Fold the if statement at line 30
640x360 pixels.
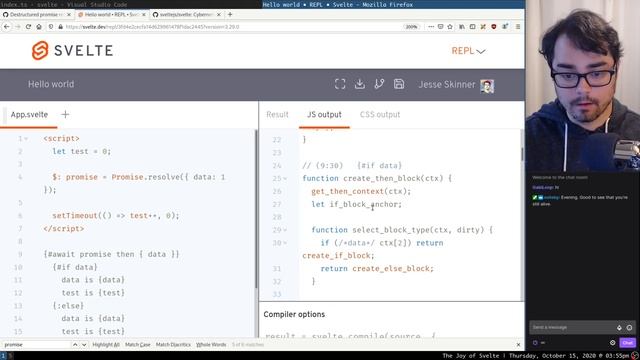tap(285, 243)
